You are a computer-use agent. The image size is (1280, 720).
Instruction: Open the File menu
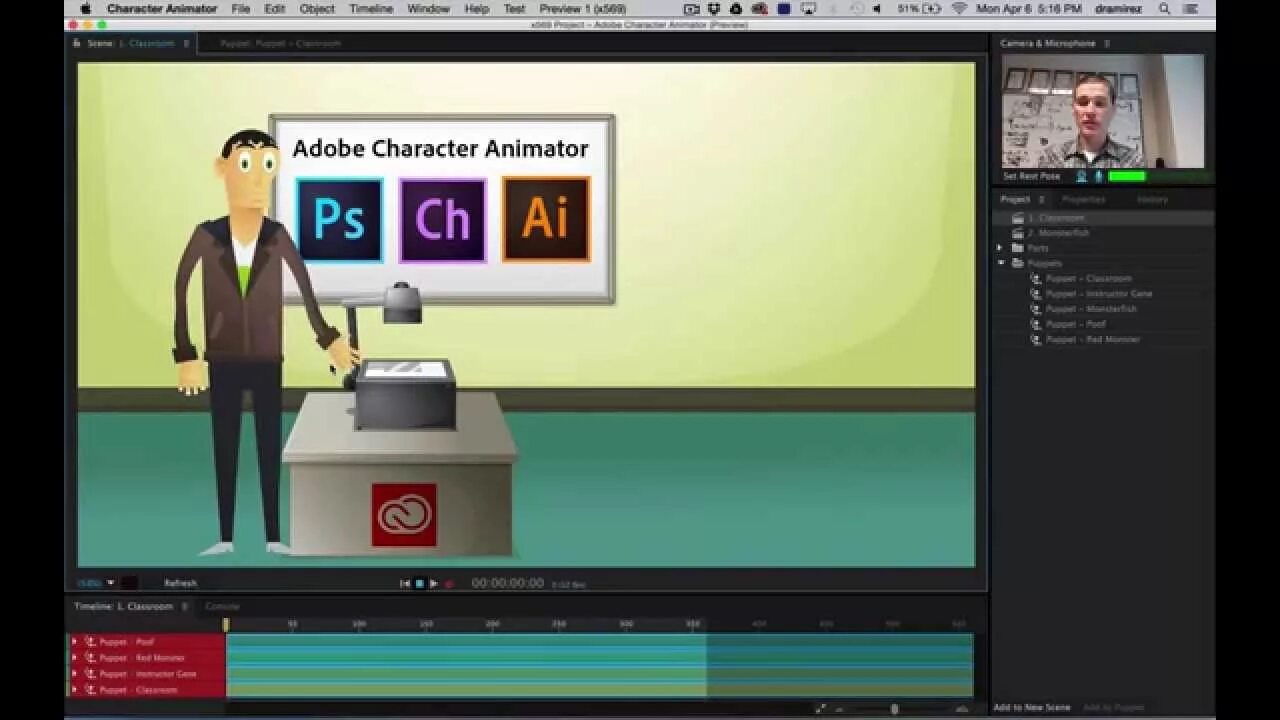click(x=241, y=9)
